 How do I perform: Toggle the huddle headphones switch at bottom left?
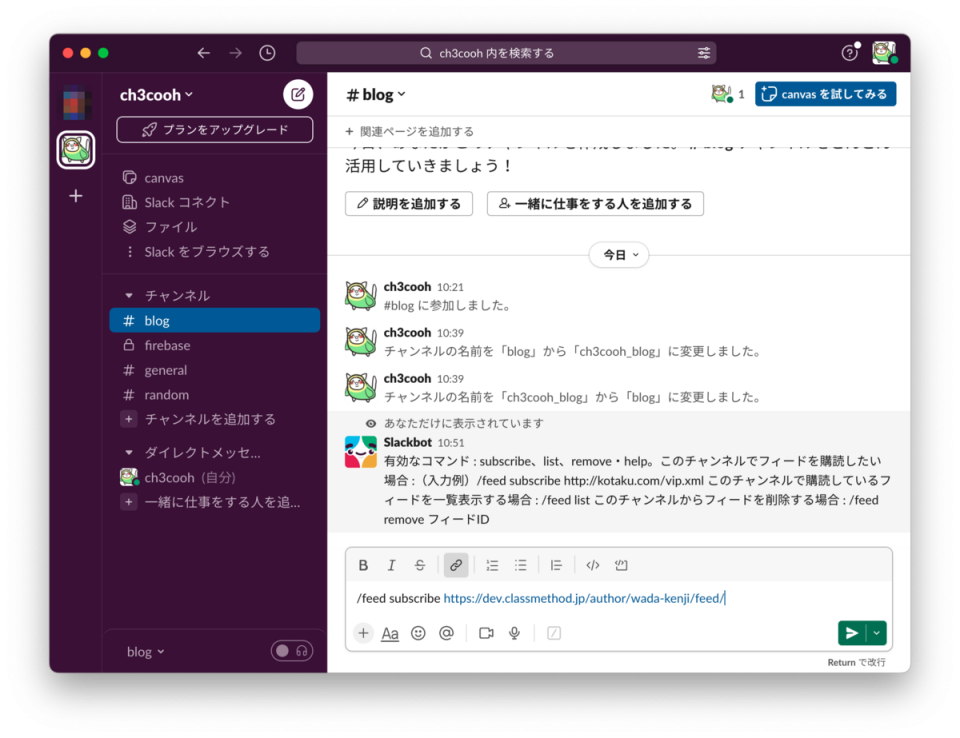[291, 651]
